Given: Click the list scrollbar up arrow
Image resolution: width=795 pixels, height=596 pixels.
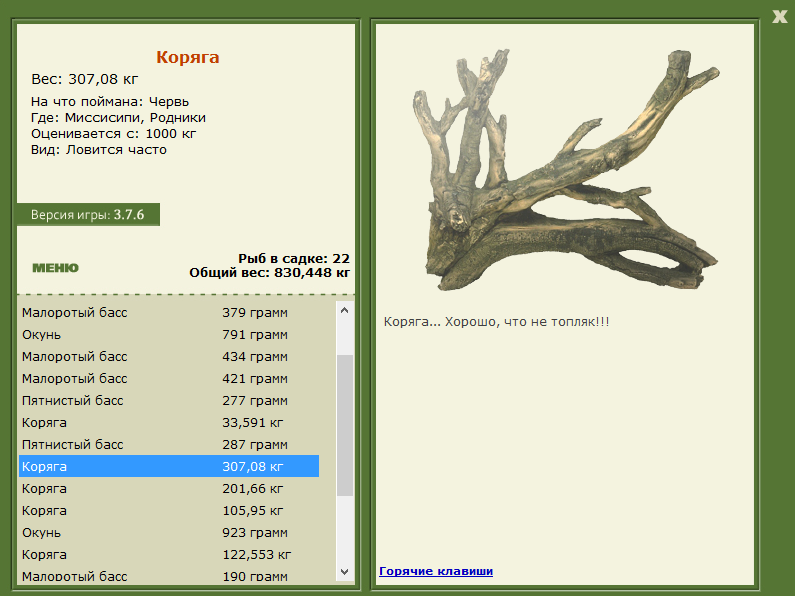Looking at the screenshot, I should pos(345,310).
